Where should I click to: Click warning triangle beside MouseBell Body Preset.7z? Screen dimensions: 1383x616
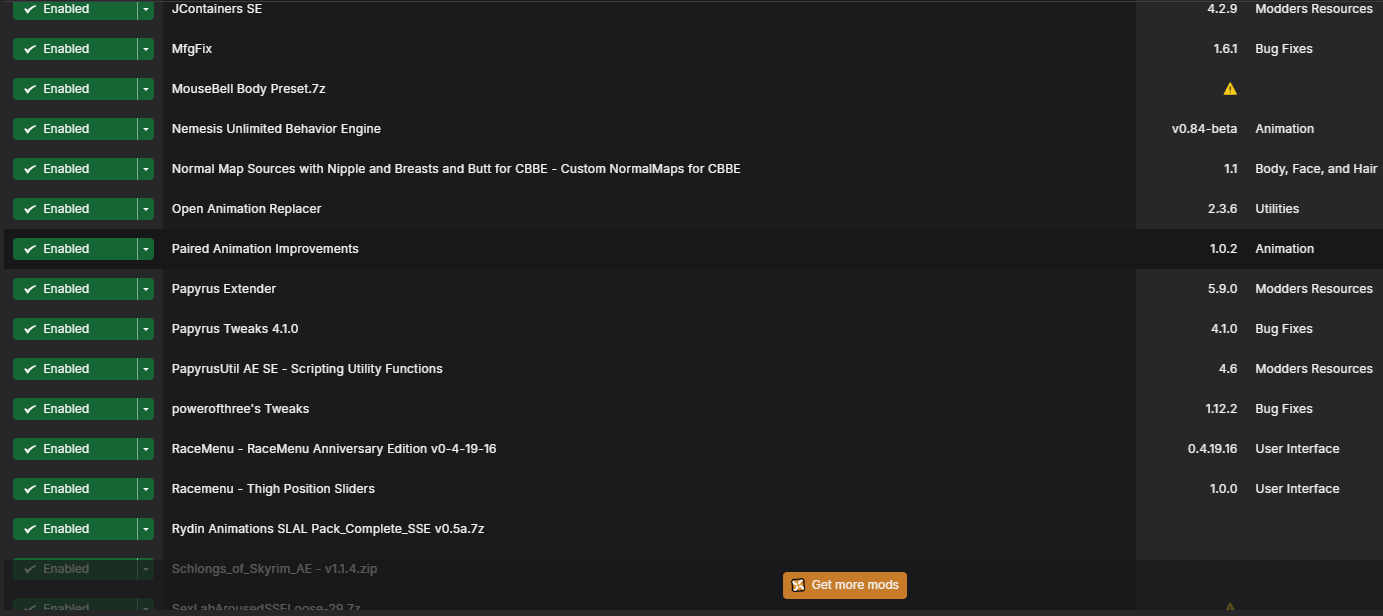(1229, 88)
